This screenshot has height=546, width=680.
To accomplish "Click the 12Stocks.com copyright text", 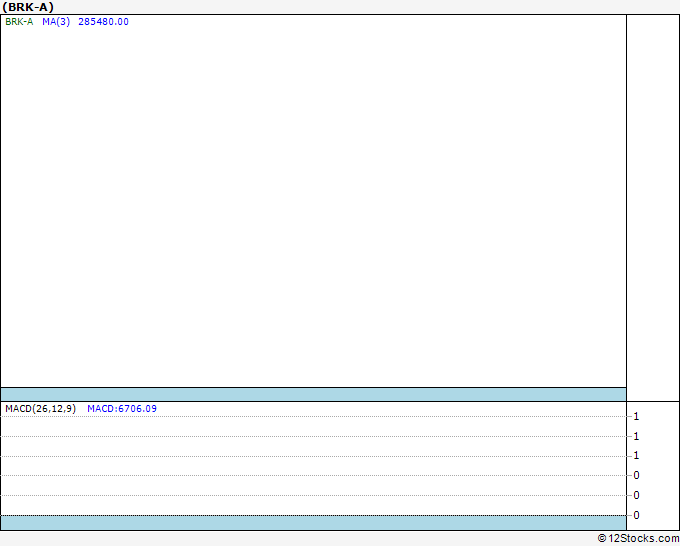I will pos(638,538).
